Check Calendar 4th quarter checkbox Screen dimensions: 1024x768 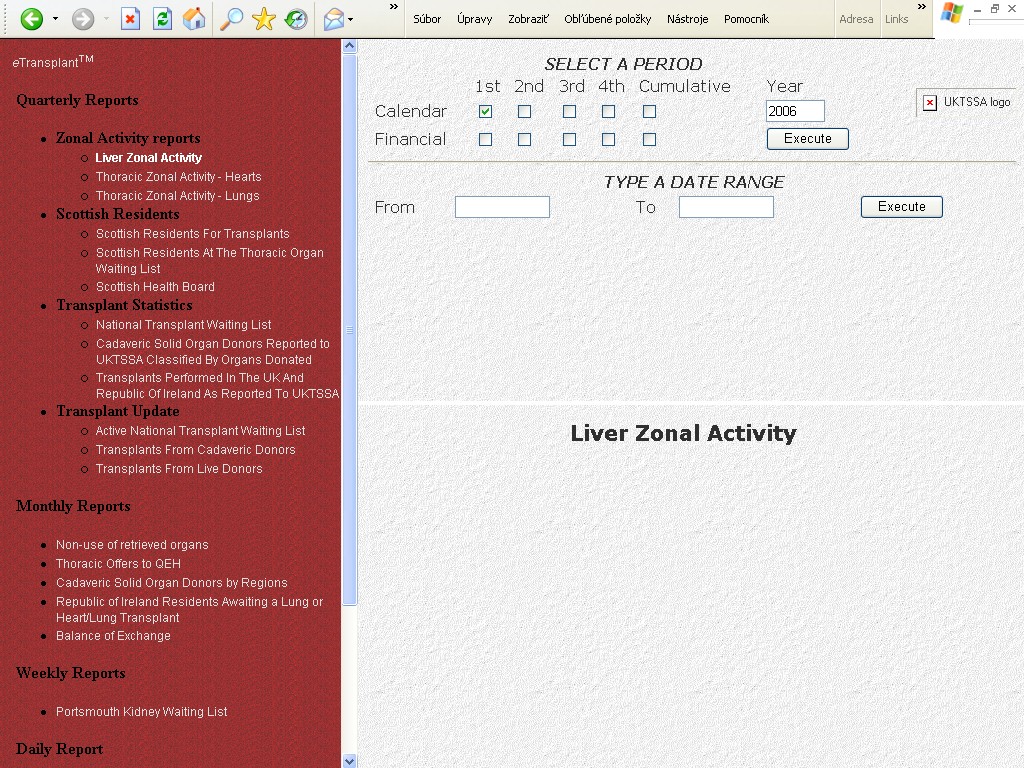point(609,112)
